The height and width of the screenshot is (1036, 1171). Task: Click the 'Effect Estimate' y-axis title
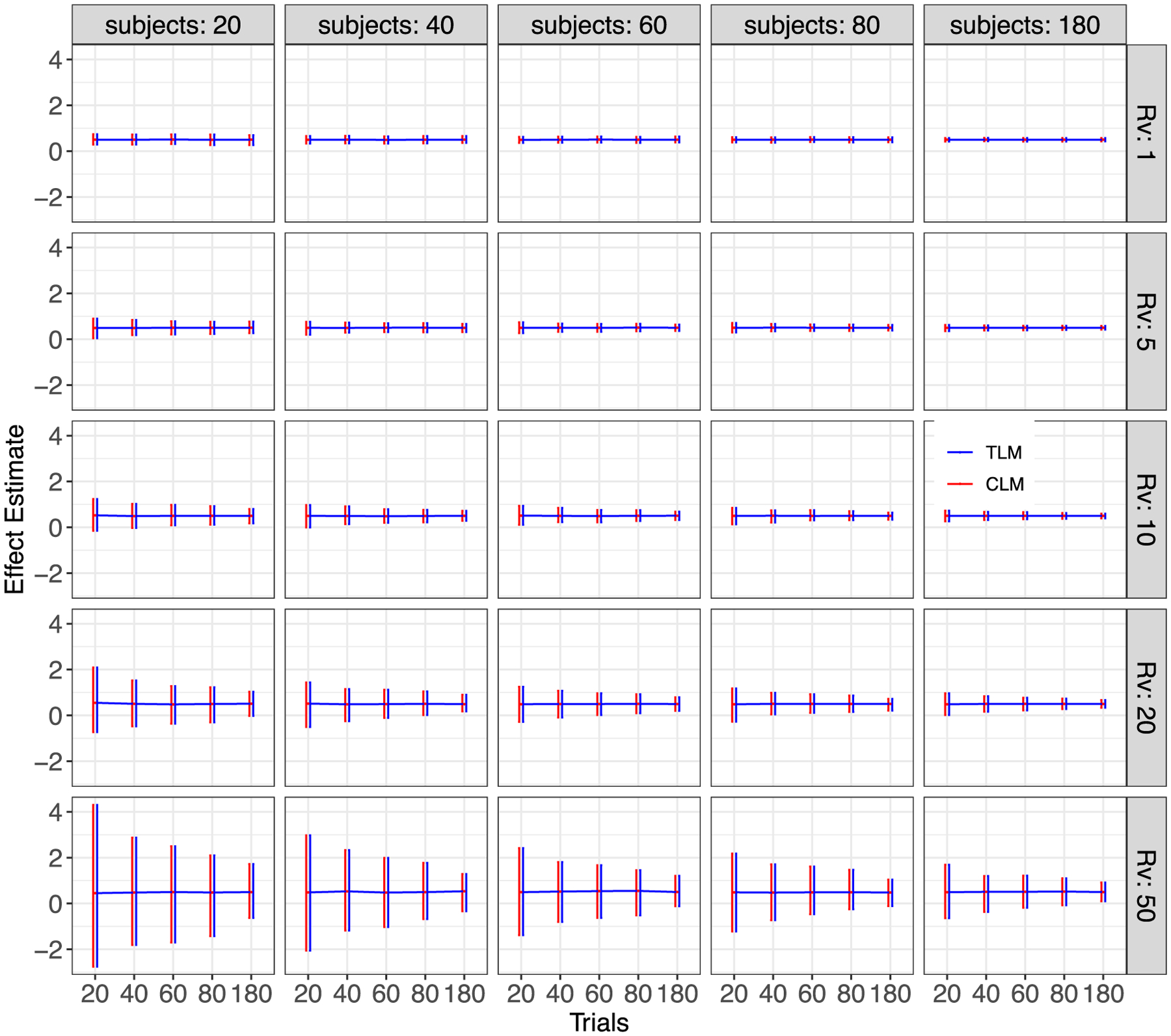point(14,510)
